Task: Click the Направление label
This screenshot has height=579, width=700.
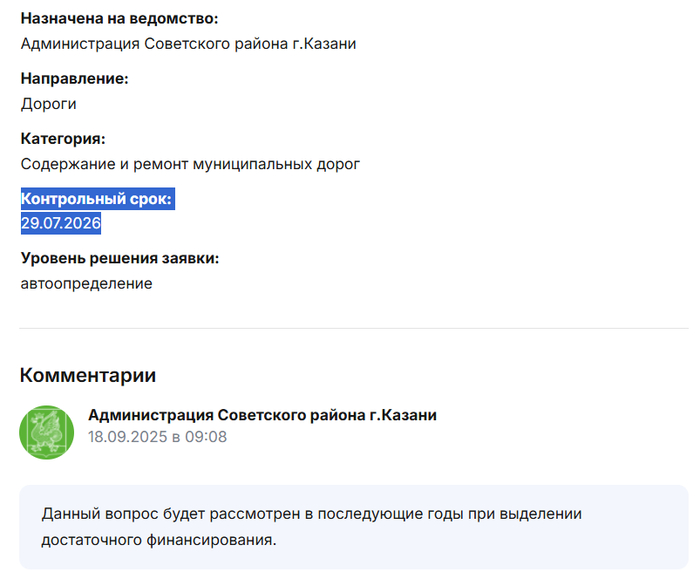Action: pyautogui.click(x=74, y=79)
